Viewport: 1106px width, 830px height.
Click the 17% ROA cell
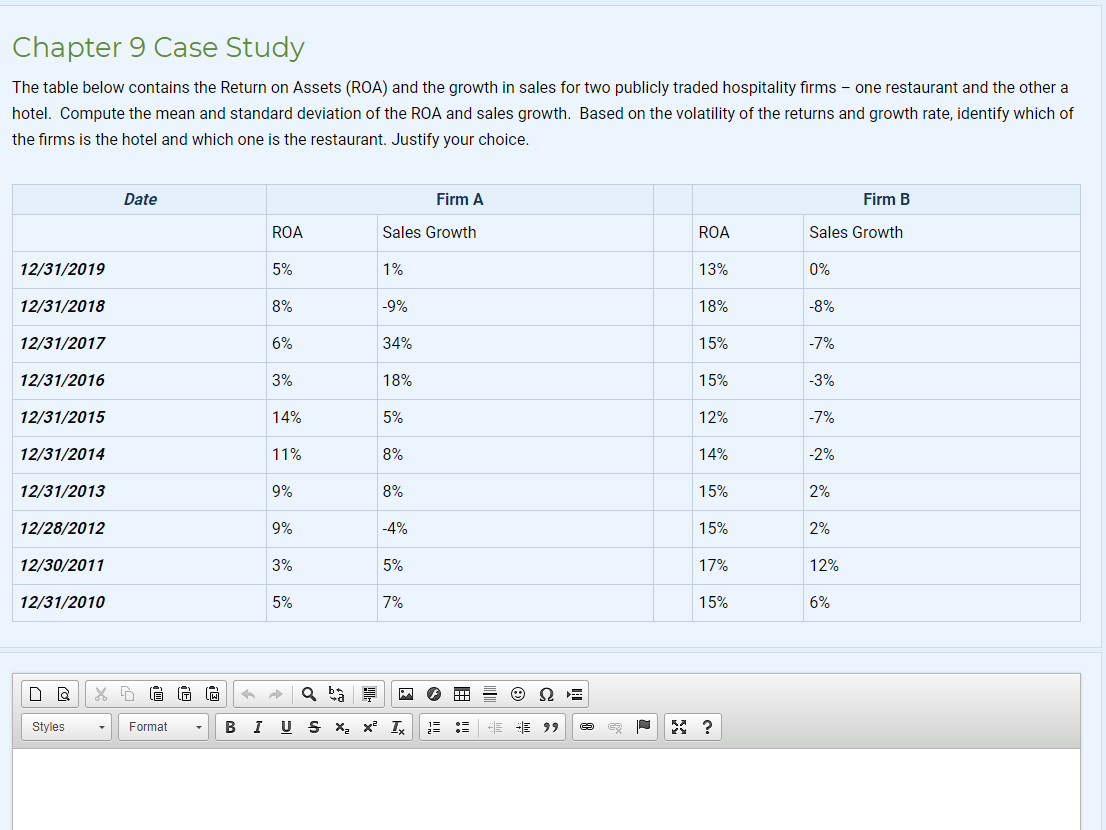748,566
